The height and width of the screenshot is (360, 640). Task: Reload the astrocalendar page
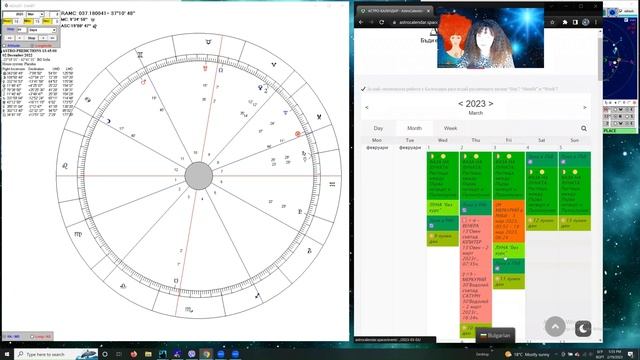click(382, 22)
